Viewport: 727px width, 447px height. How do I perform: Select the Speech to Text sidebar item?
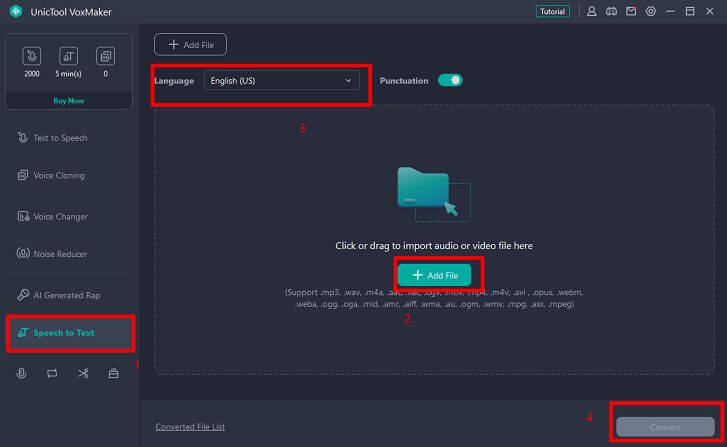pos(70,332)
